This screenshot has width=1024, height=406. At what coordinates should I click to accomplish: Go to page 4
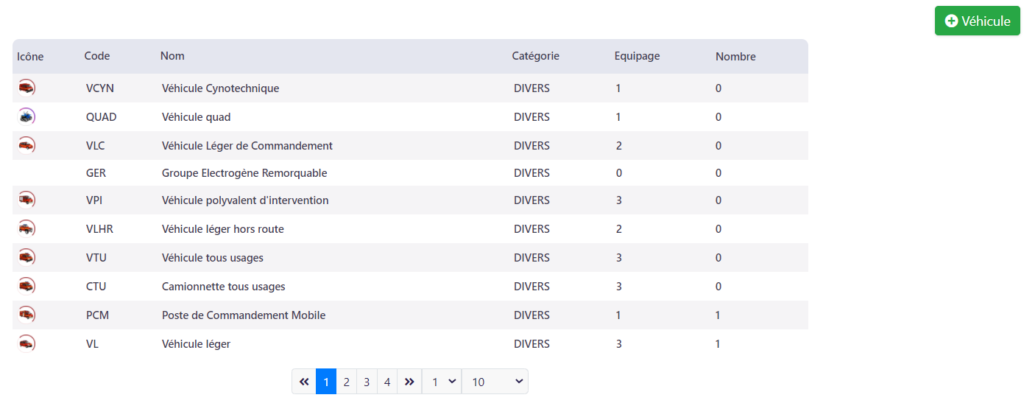387,382
